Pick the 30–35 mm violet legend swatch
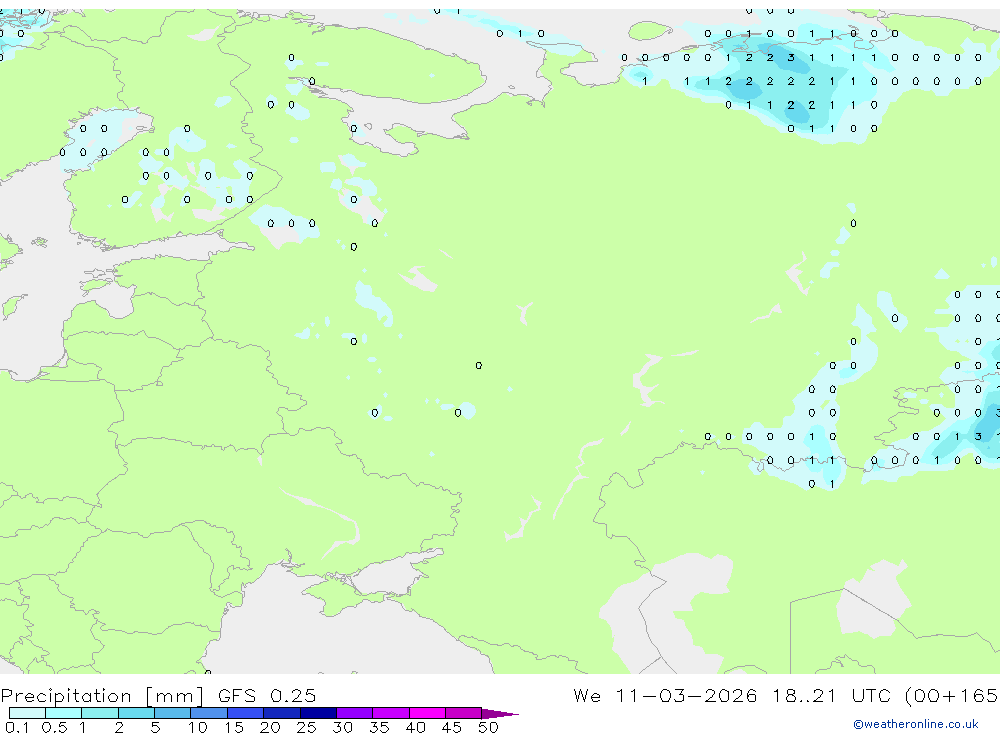 click(x=355, y=713)
